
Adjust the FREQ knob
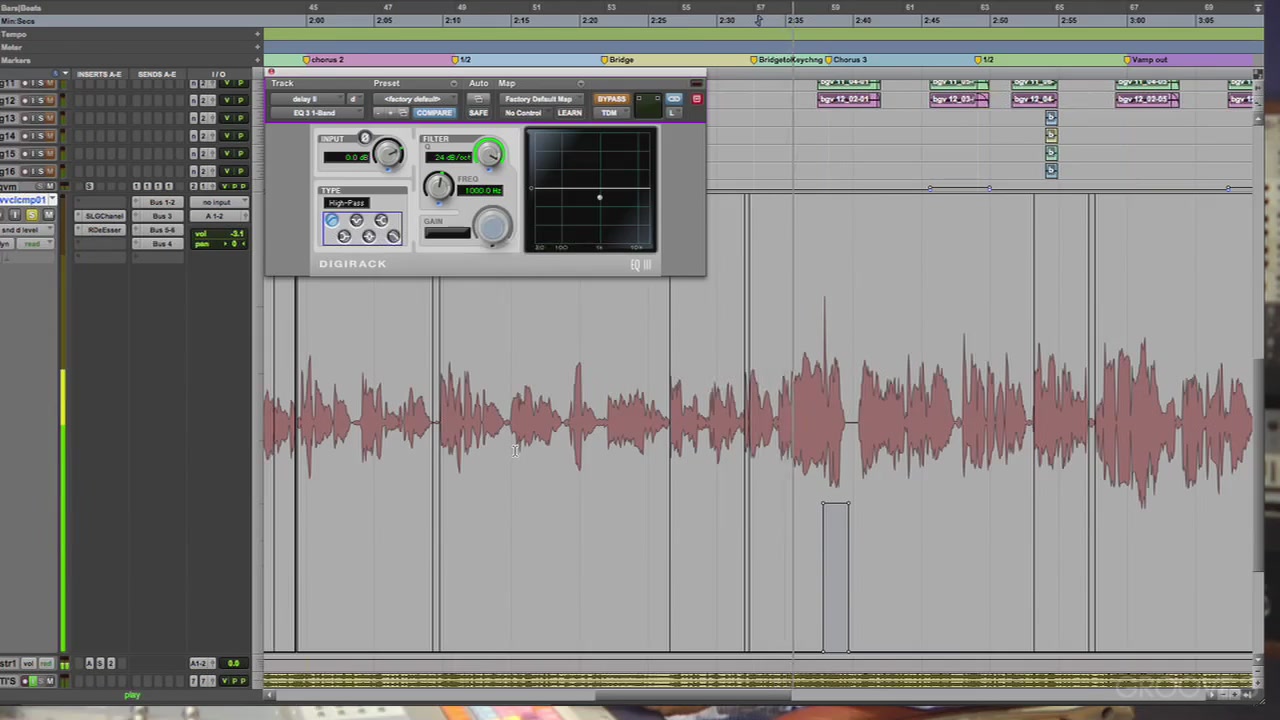438,185
